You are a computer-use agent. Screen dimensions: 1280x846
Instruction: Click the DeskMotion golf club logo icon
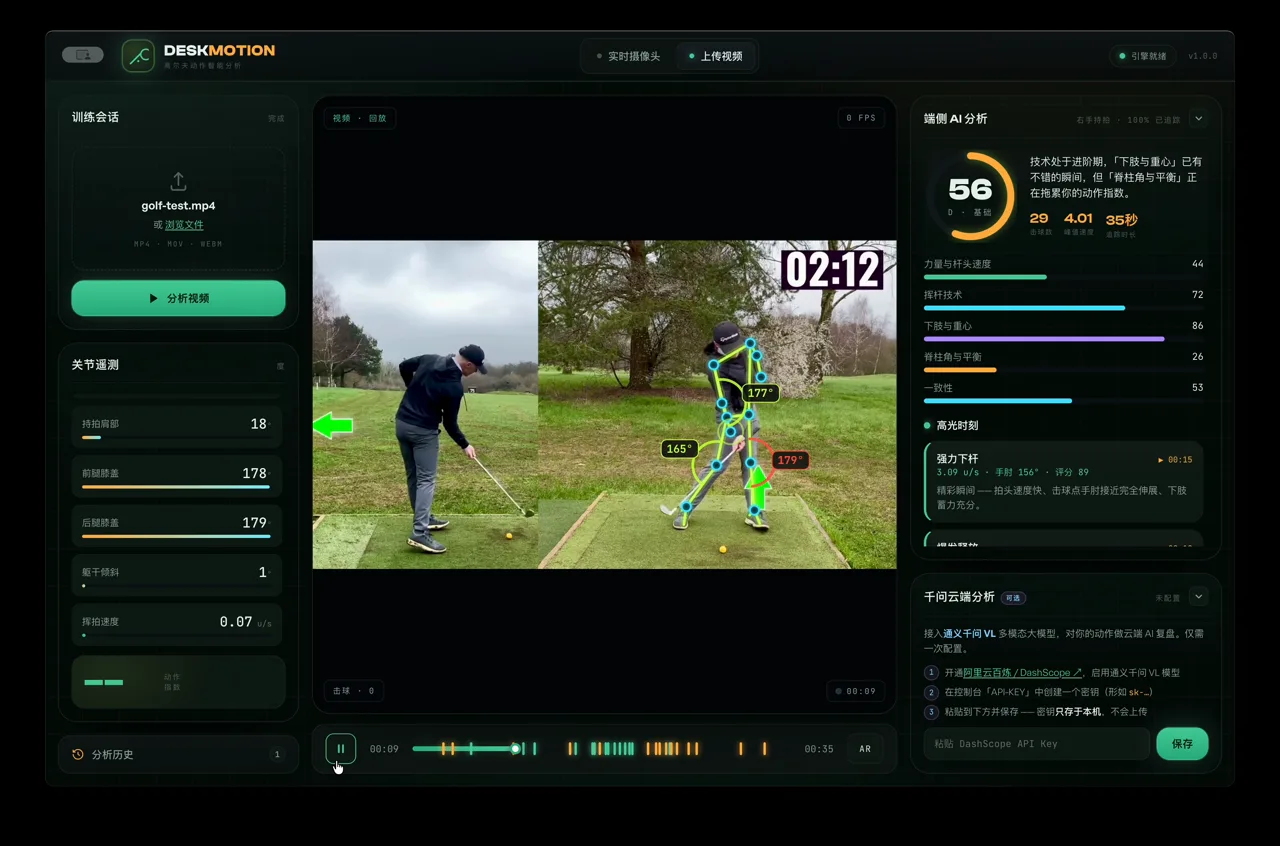[138, 56]
